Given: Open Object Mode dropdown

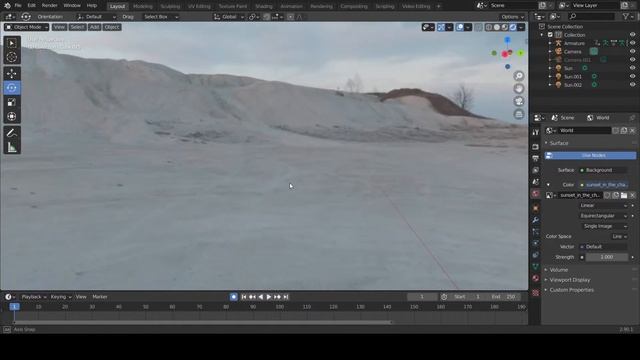Looking at the screenshot, I should point(27,27).
